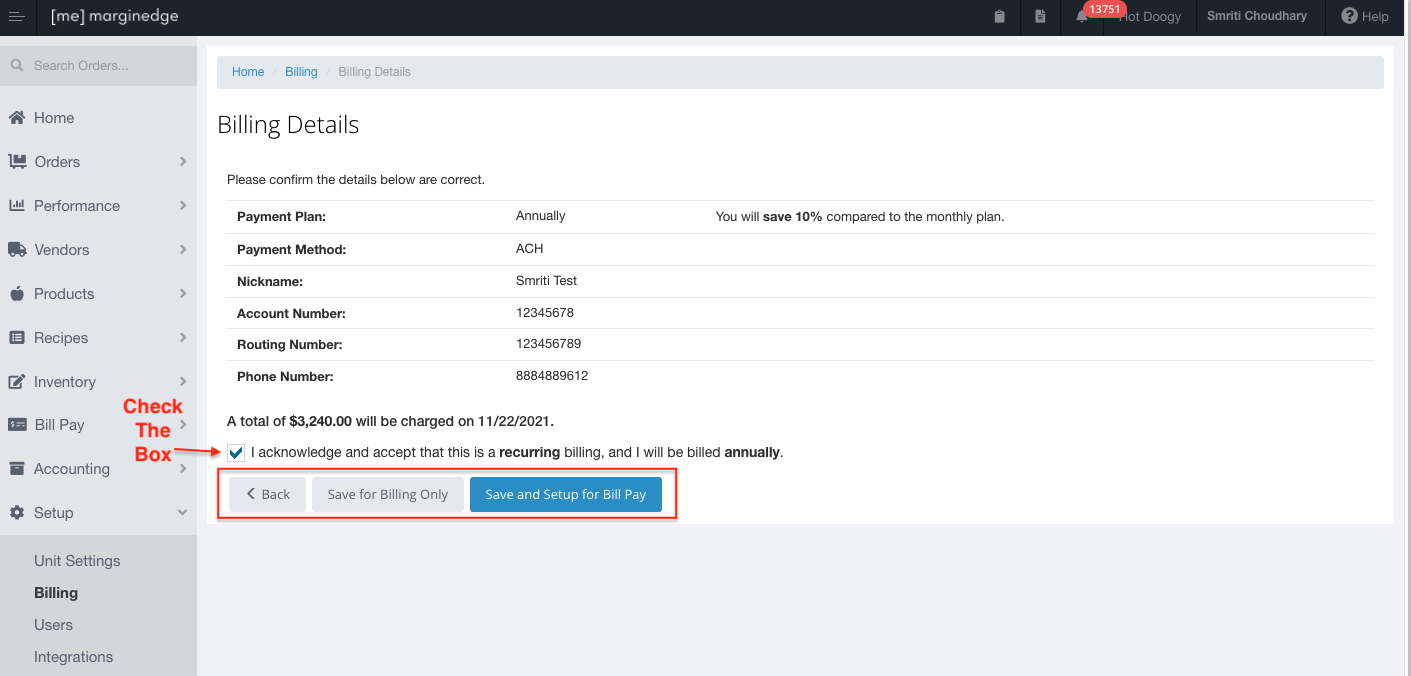Click the Help question mark icon
This screenshot has width=1411, height=676.
(1349, 16)
